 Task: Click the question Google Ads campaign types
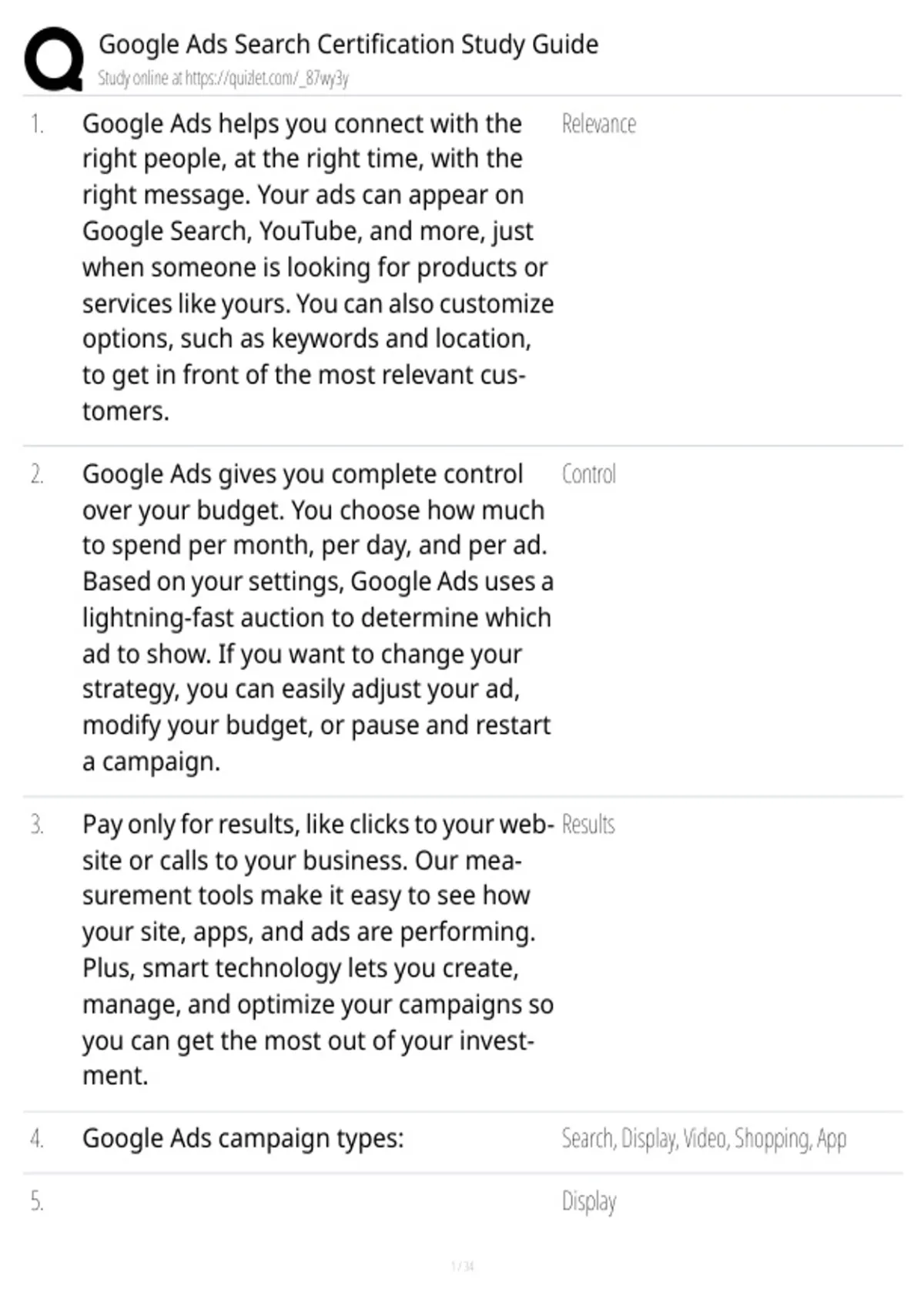(x=243, y=1139)
